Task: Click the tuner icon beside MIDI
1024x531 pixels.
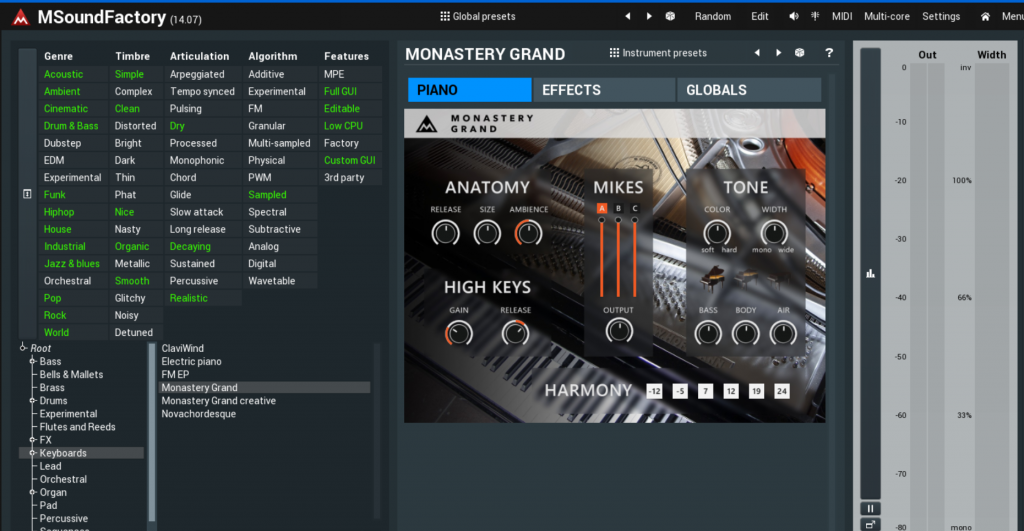Action: point(815,16)
